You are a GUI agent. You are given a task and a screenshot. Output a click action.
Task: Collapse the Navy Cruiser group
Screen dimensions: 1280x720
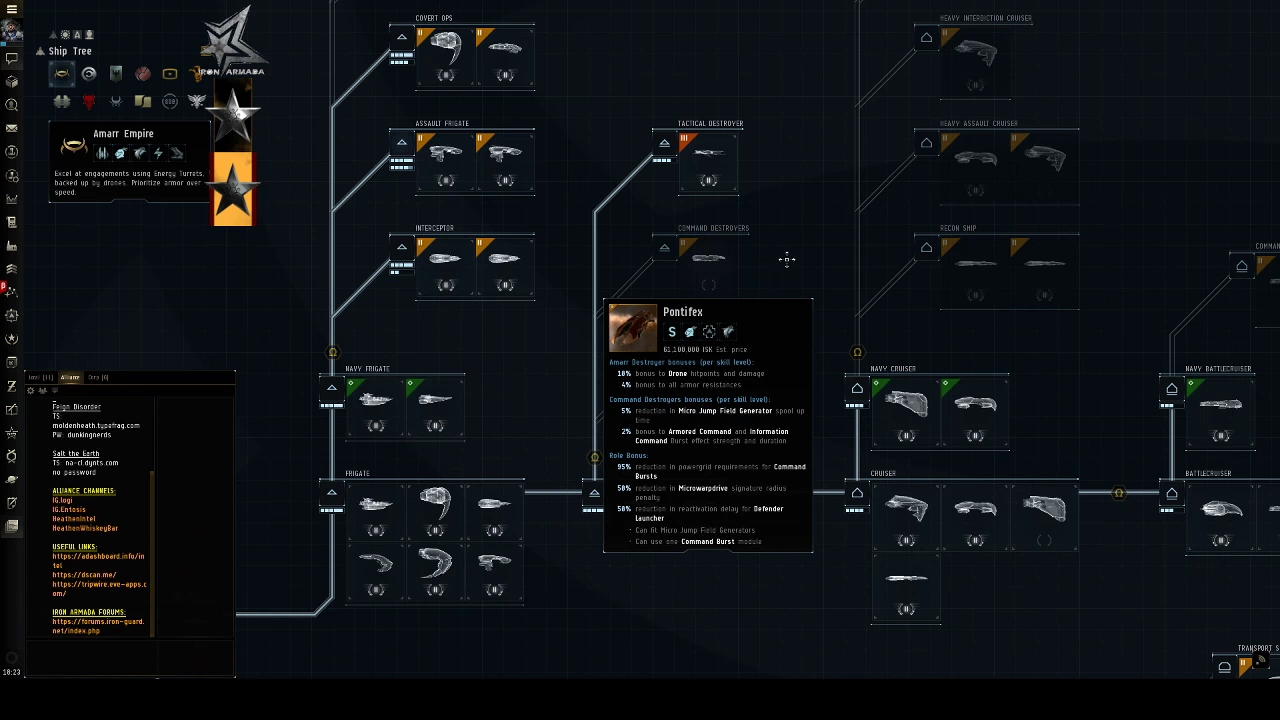coord(857,388)
